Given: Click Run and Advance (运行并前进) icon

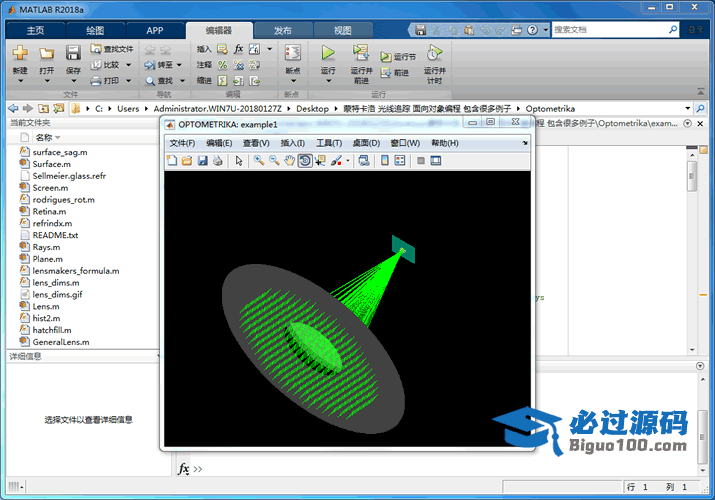Looking at the screenshot, I should [361, 53].
